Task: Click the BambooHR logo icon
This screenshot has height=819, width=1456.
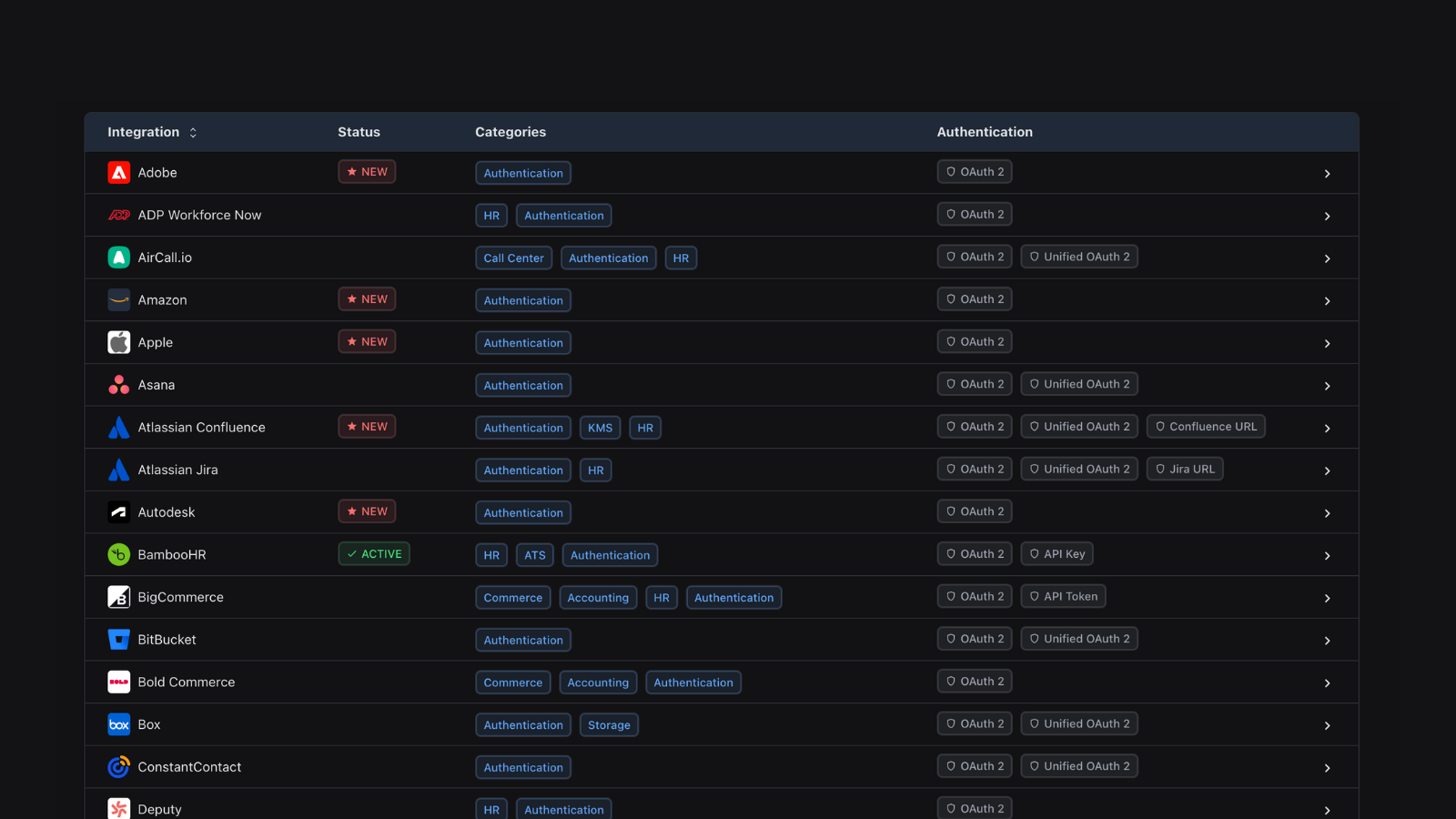Action: coord(118,554)
